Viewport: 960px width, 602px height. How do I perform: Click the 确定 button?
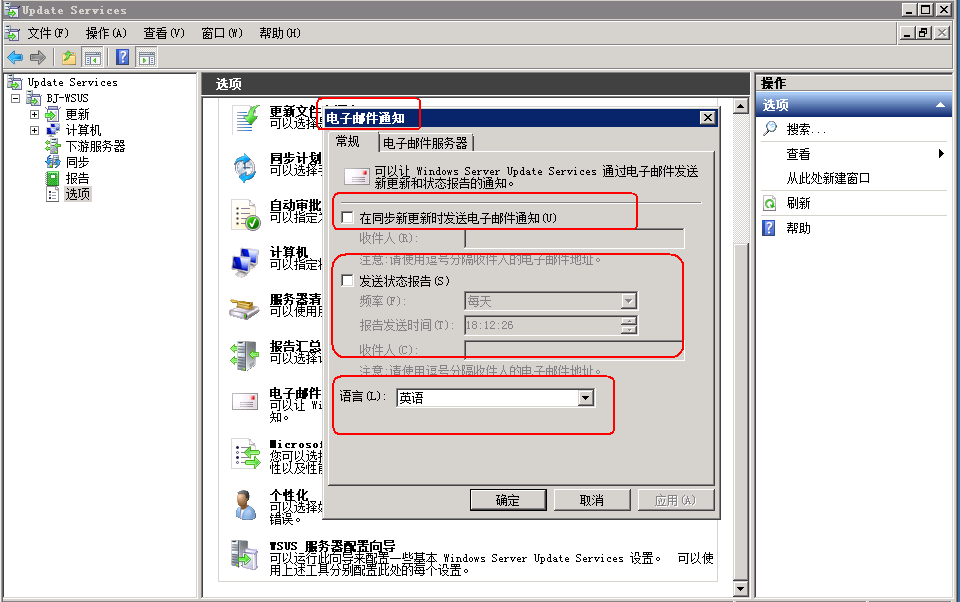pyautogui.click(x=508, y=500)
